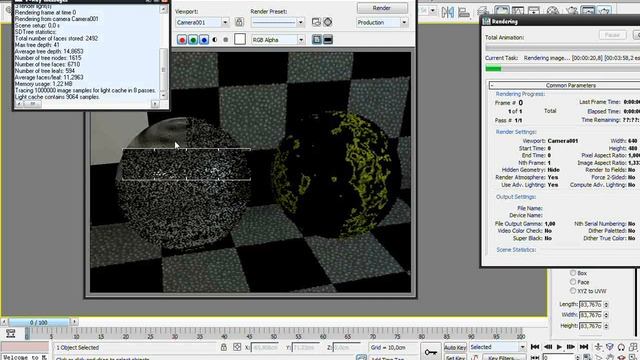Adjust the Length spinner arrows
The height and width of the screenshot is (360, 640).
tap(606, 304)
